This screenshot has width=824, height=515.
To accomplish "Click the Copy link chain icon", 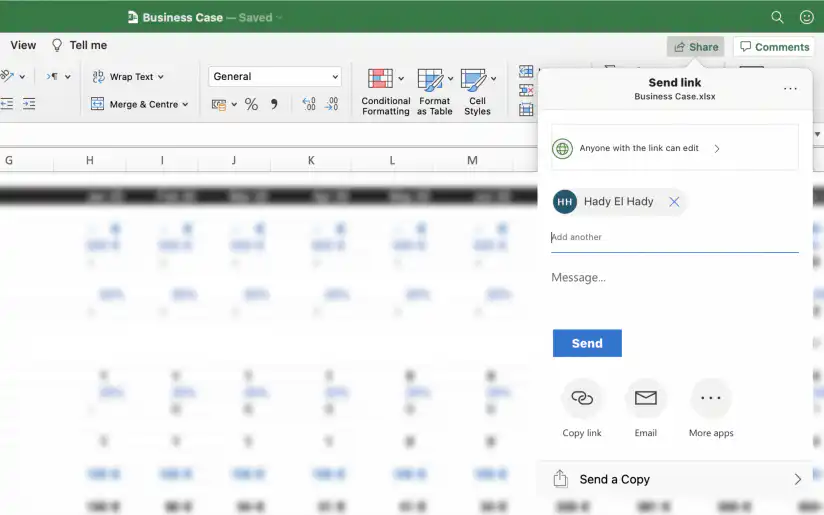I will (582, 398).
